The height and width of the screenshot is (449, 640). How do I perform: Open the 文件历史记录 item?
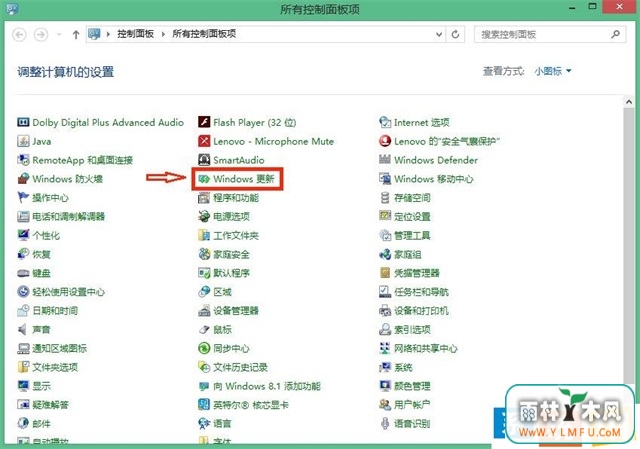tap(233, 367)
